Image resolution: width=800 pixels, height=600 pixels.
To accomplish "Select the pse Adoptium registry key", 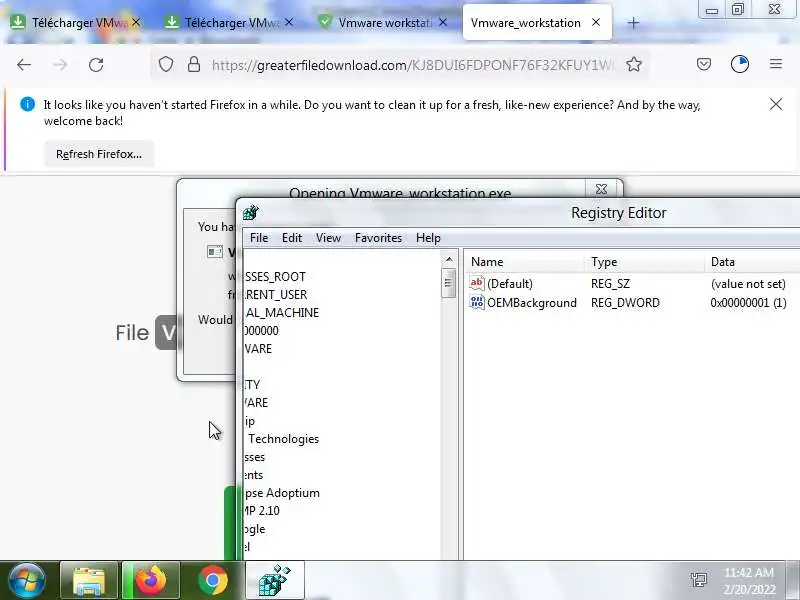I will point(282,493).
